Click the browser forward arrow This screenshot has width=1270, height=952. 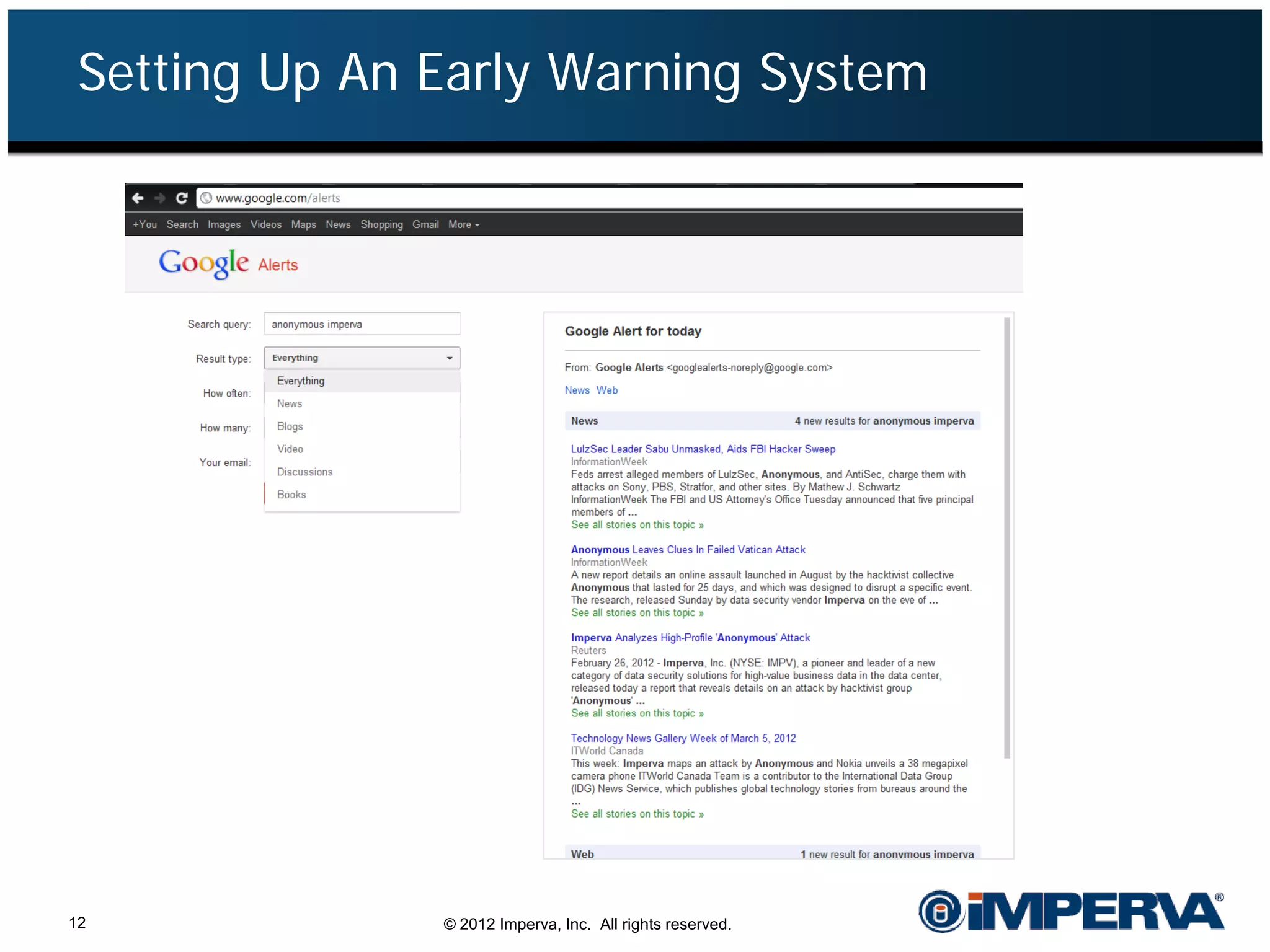[160, 198]
